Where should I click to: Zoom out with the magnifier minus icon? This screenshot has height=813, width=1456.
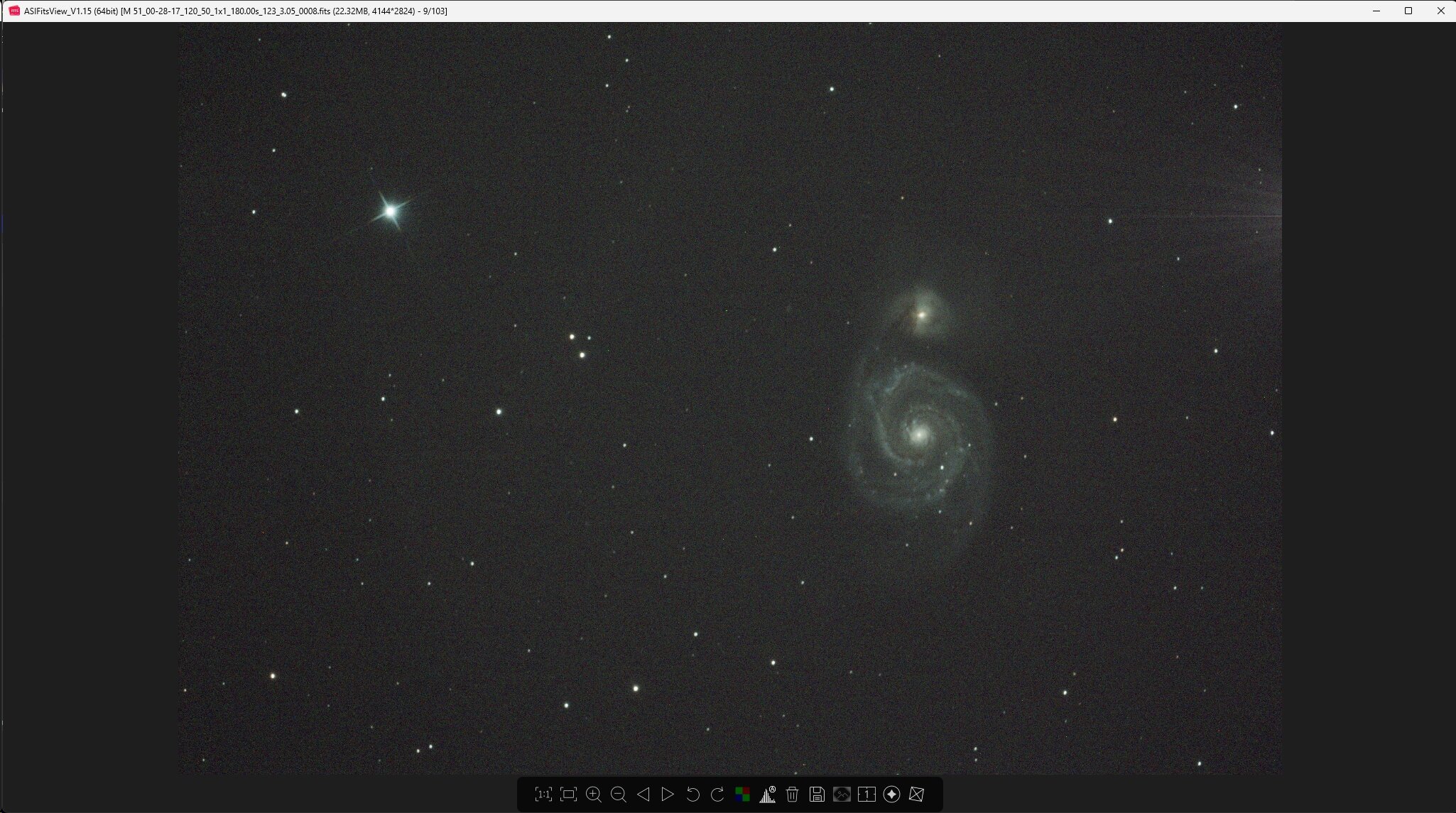point(619,795)
